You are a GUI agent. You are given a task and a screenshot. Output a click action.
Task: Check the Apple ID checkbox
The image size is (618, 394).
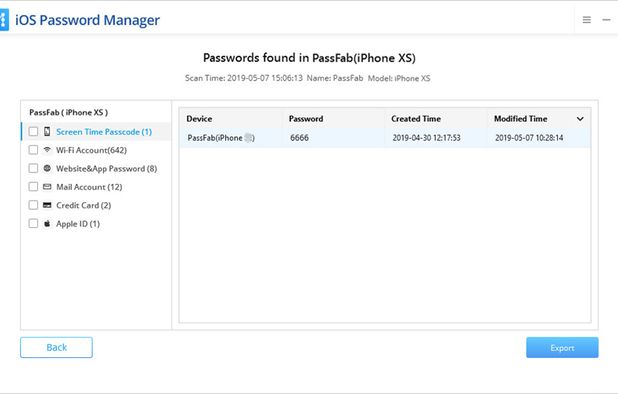[34, 223]
